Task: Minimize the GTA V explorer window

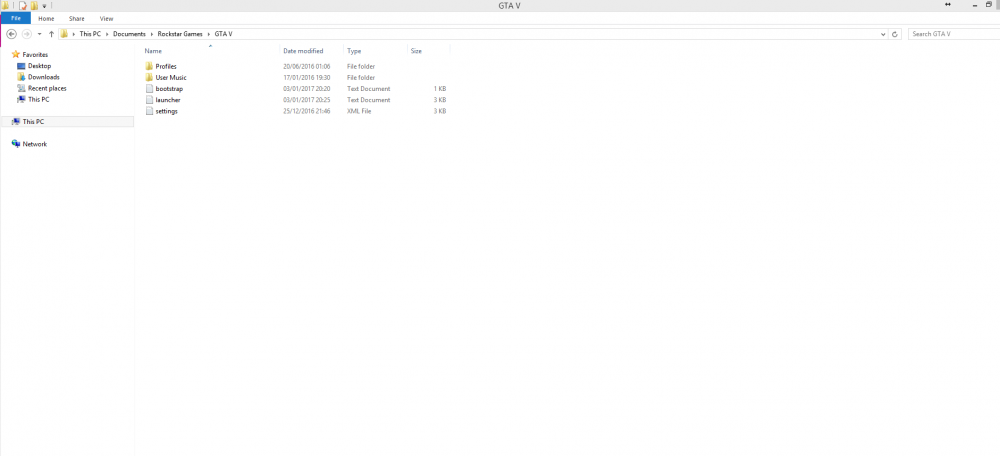Action: pyautogui.click(x=975, y=5)
